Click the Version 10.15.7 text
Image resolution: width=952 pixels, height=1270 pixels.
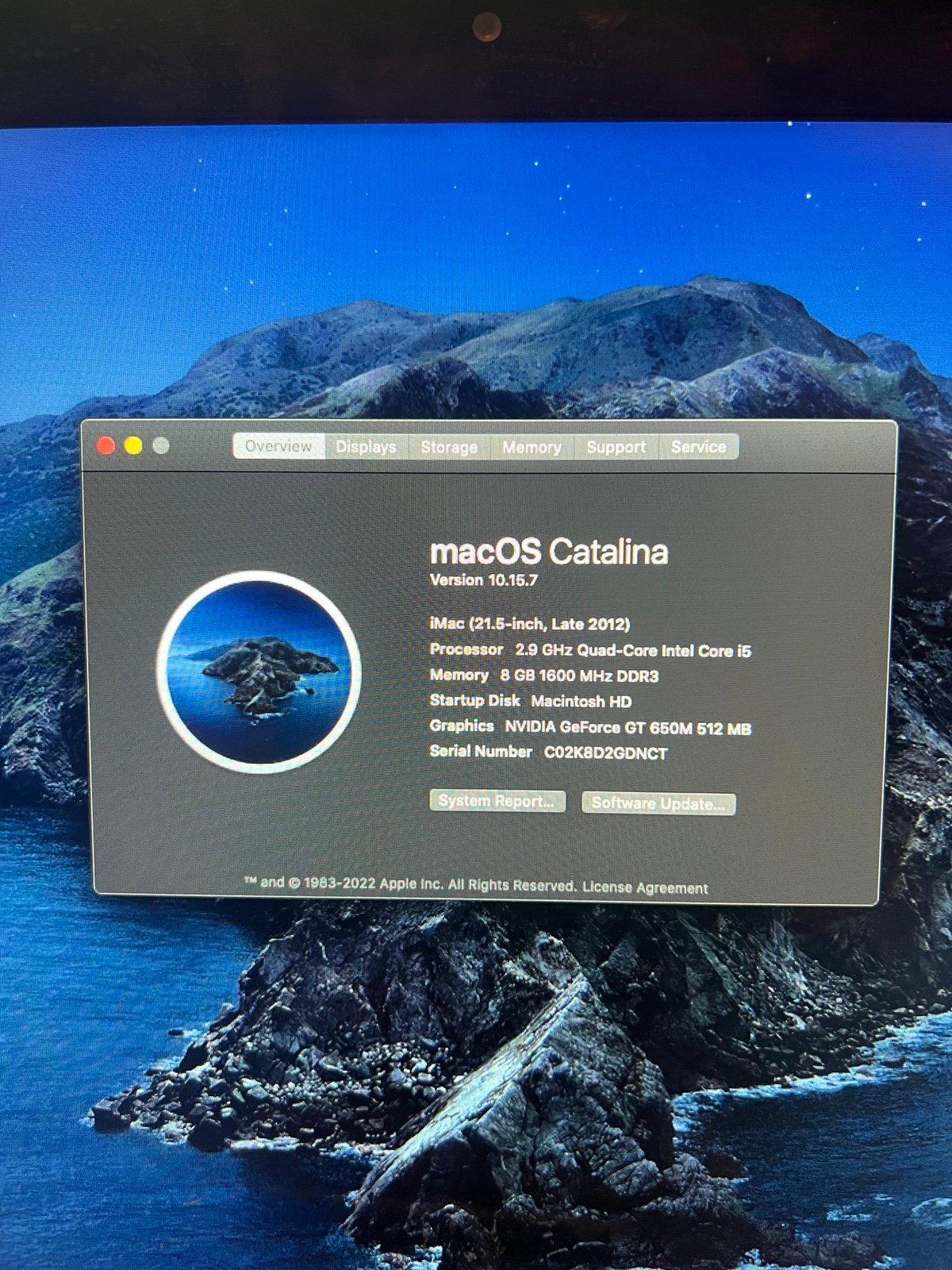(483, 579)
